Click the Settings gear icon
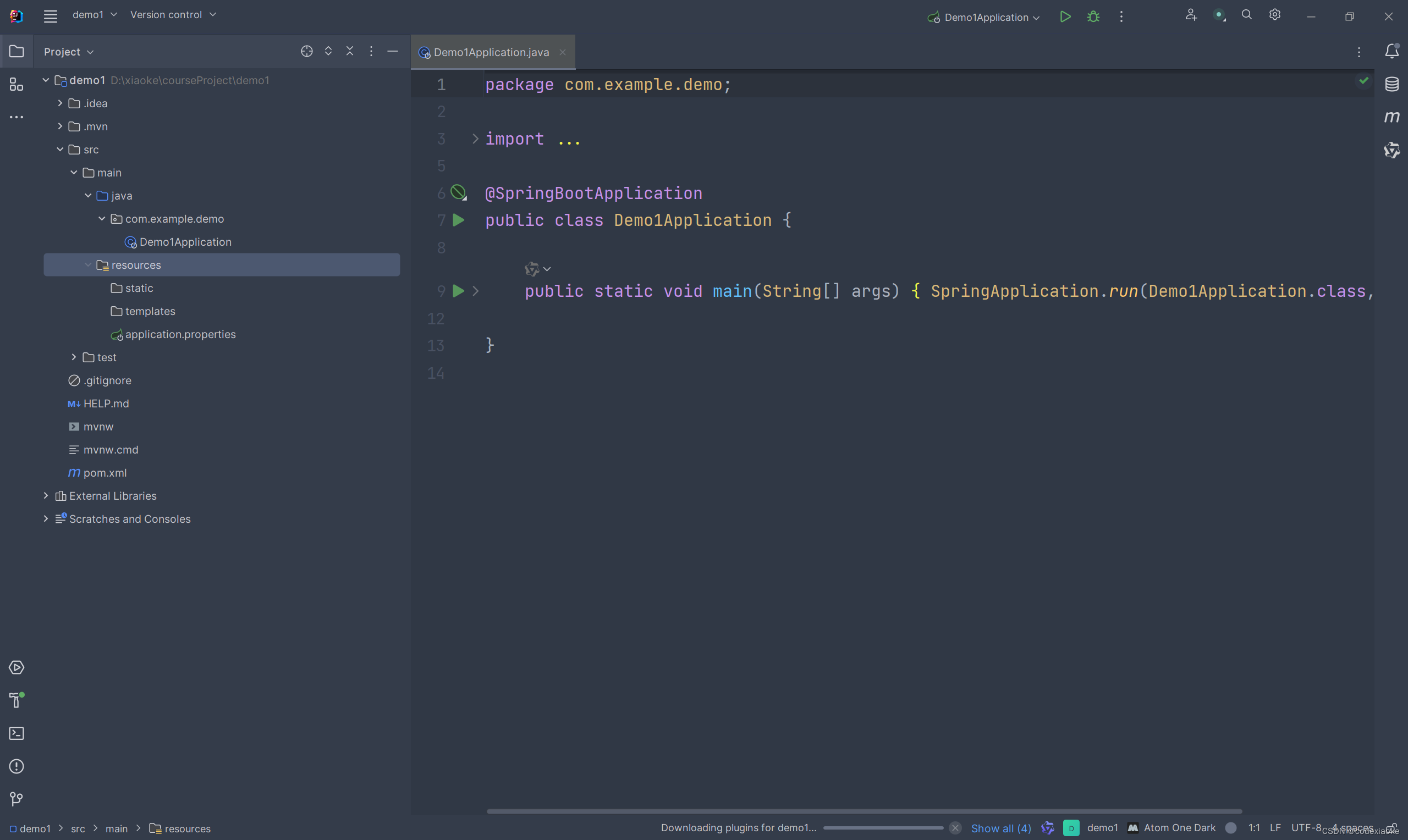 pyautogui.click(x=1274, y=15)
